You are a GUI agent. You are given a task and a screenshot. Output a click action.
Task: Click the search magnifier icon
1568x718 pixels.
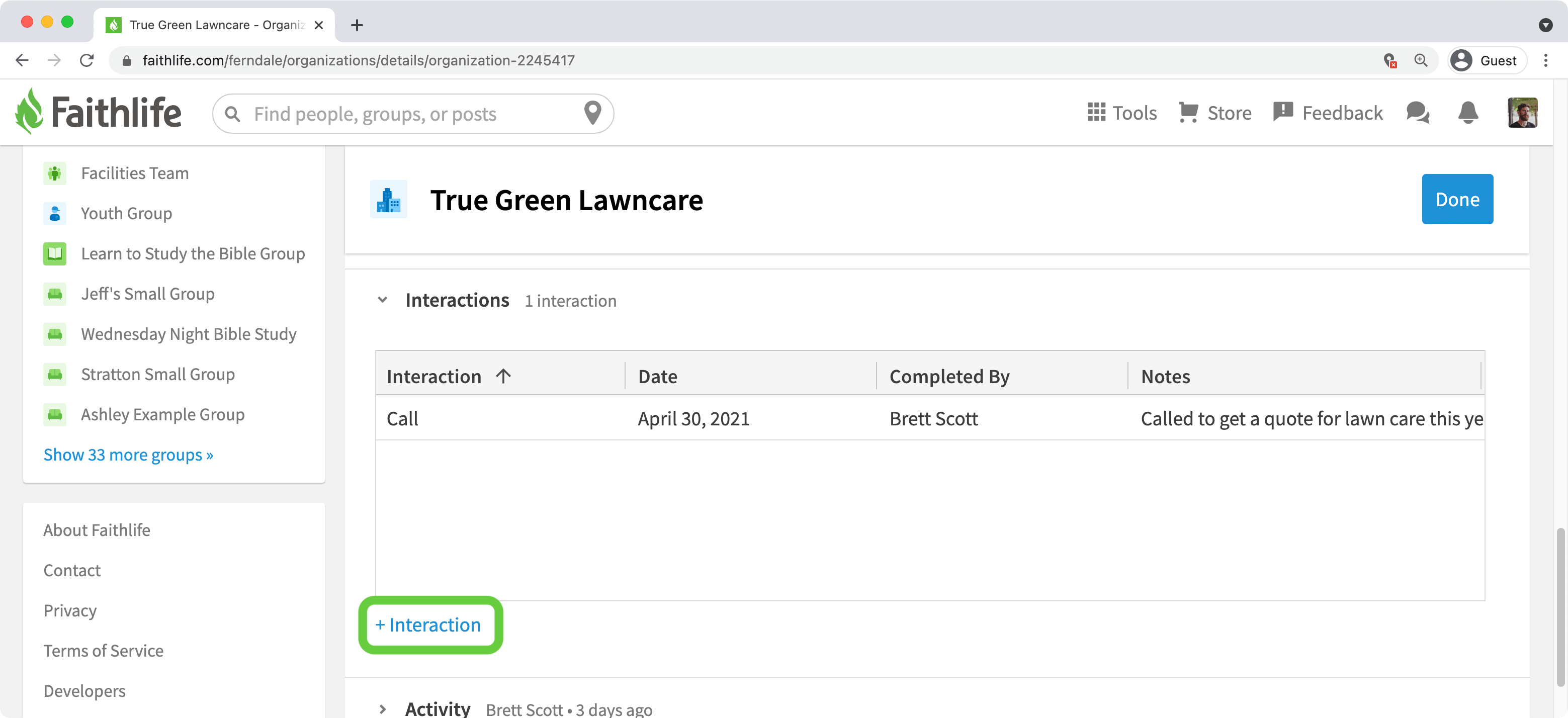232,114
